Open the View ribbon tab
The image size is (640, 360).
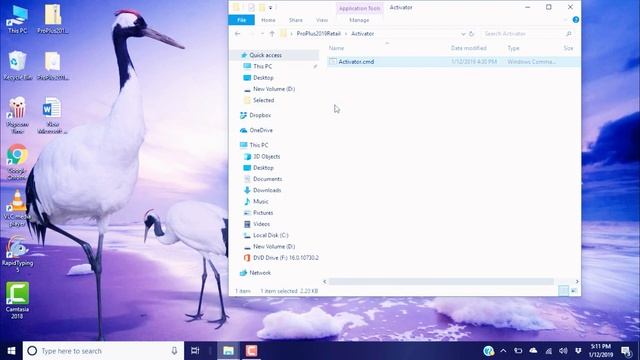(322, 20)
